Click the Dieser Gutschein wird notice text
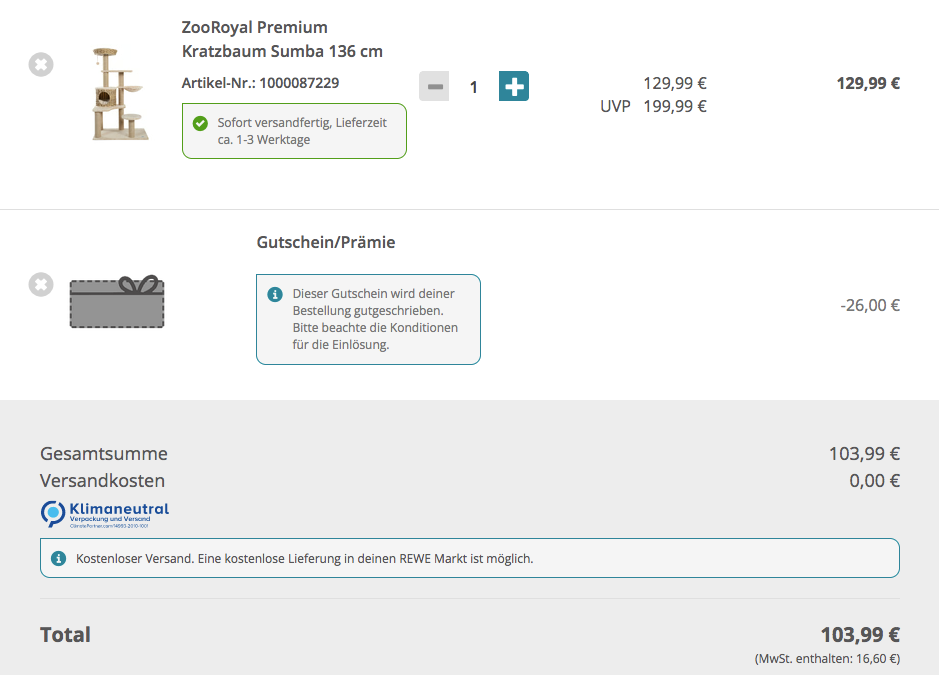Screen dimensions: 939x675 tap(375, 319)
